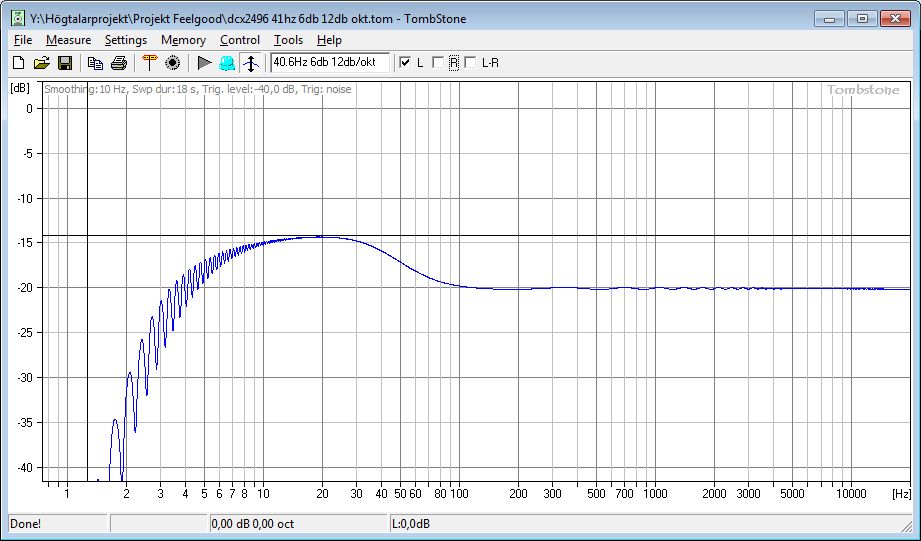Start measurement with the play arrow
921x541 pixels.
[x=204, y=63]
